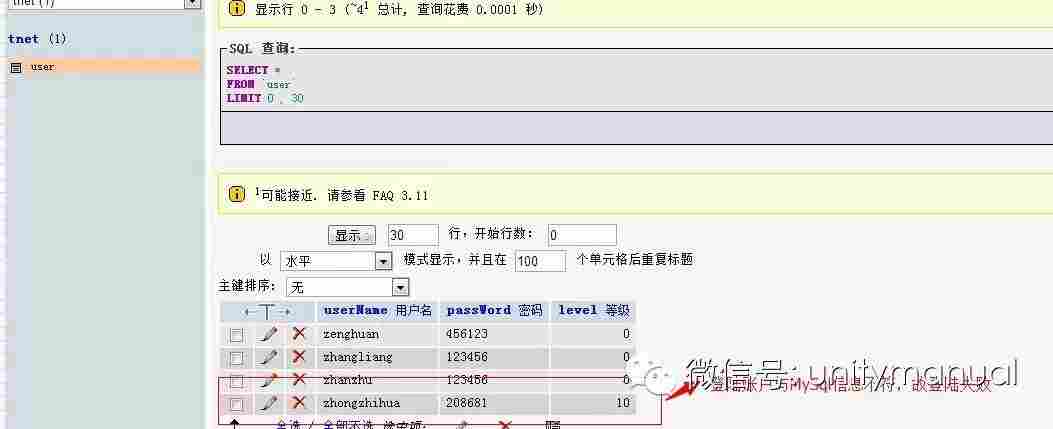Select the zenghuan username cell
This screenshot has width=1053, height=429.
378,334
